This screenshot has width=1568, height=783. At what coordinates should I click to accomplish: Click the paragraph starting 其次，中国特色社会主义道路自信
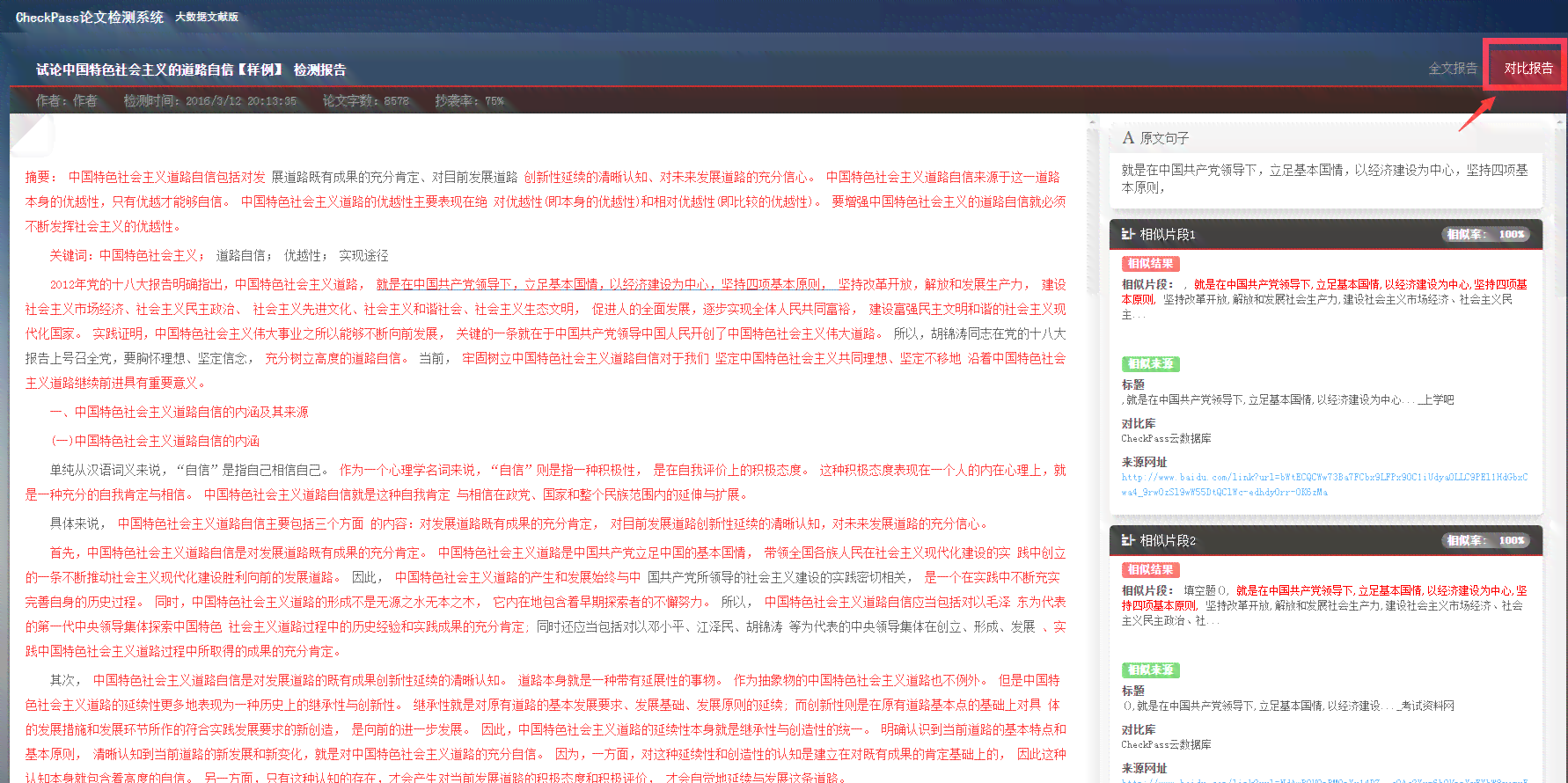pyautogui.click(x=546, y=729)
